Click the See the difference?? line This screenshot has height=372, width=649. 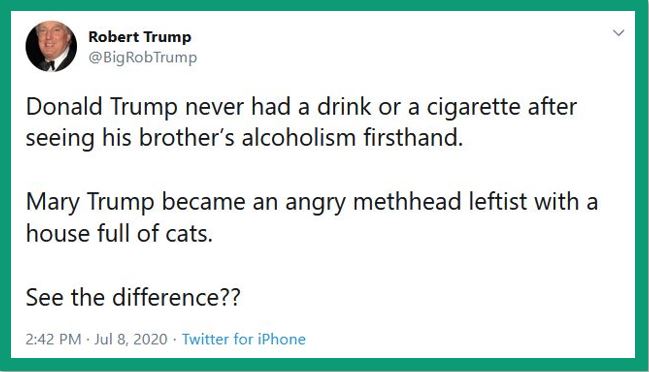coord(133,297)
